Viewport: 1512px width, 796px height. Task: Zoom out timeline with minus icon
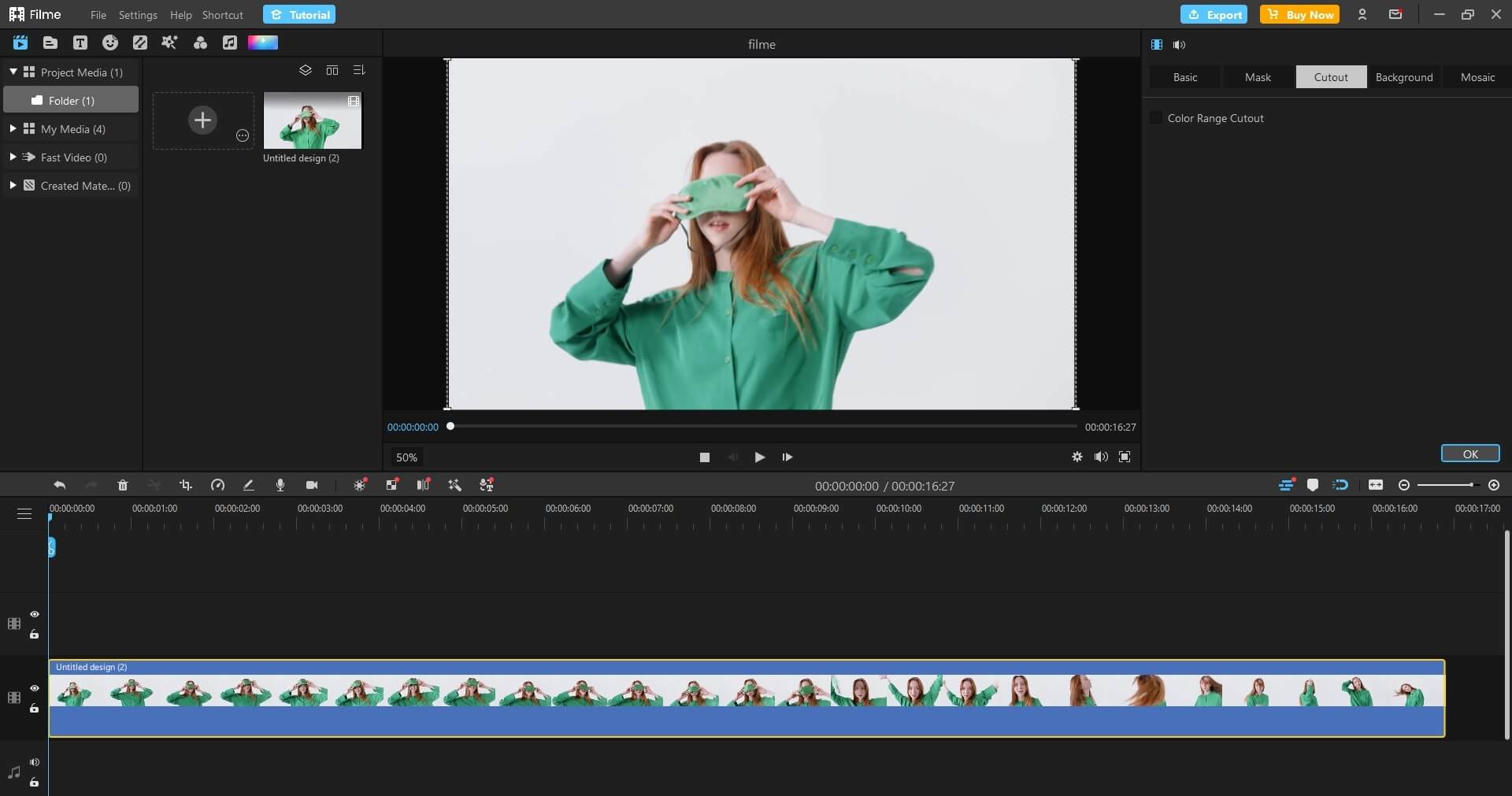[x=1403, y=485]
